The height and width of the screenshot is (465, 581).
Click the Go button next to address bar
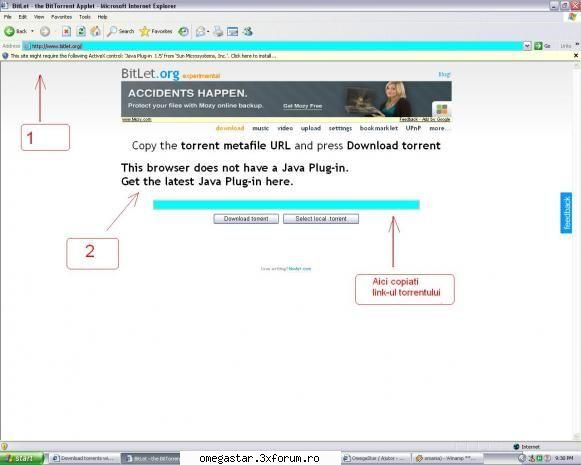(542, 46)
